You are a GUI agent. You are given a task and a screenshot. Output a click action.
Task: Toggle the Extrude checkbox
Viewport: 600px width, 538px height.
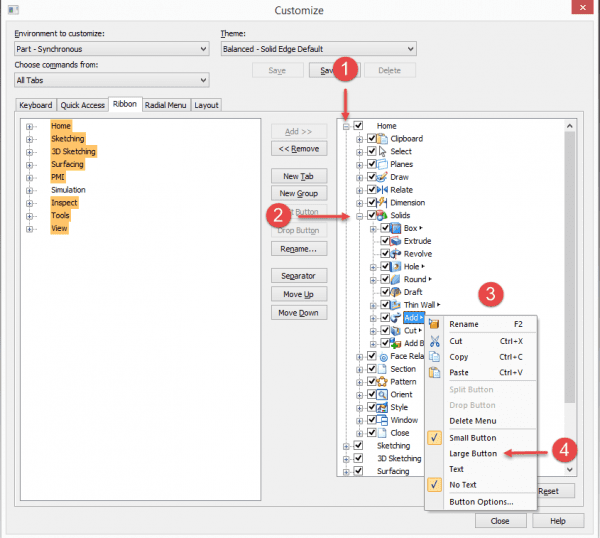point(385,240)
